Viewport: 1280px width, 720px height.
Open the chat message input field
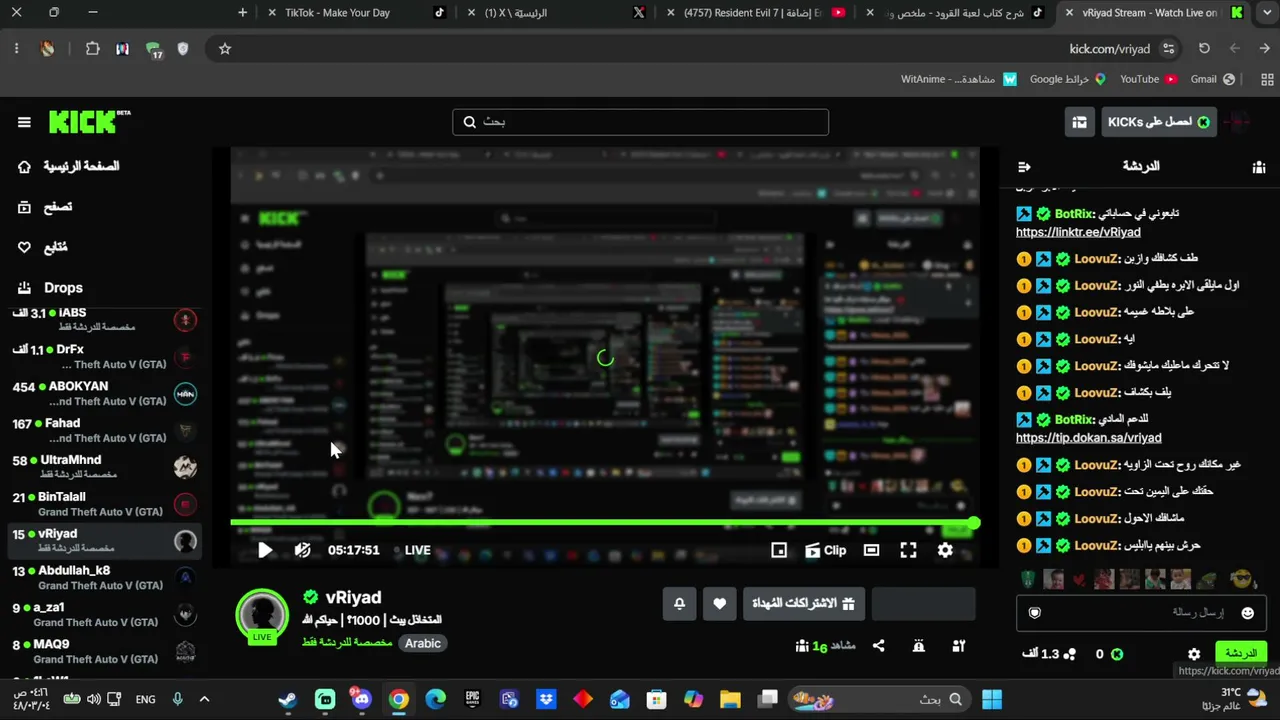click(x=1142, y=613)
